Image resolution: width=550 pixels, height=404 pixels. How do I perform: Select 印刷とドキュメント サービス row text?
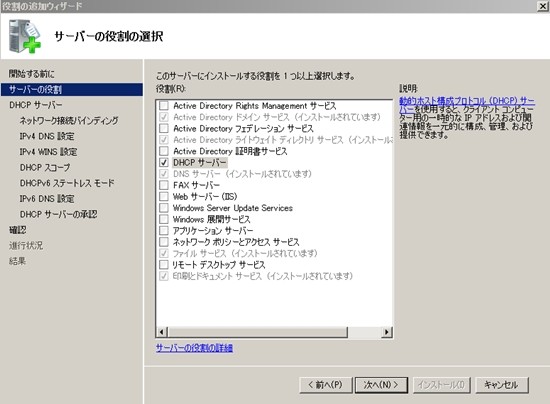pos(263,276)
